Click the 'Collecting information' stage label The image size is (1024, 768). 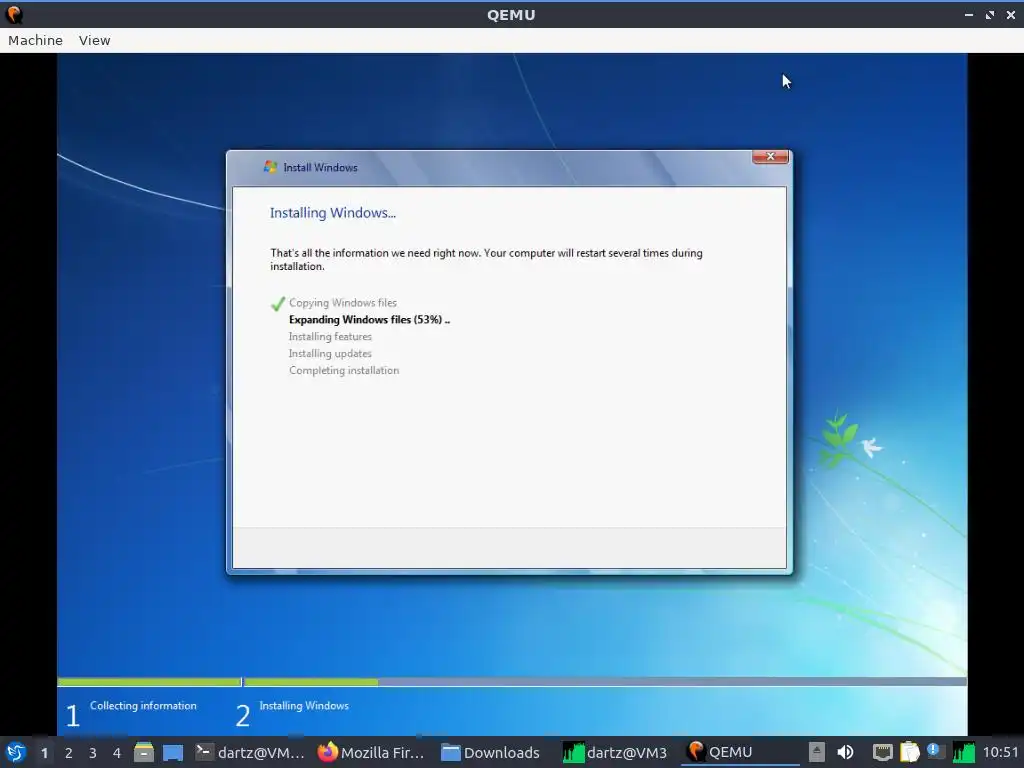click(x=143, y=706)
